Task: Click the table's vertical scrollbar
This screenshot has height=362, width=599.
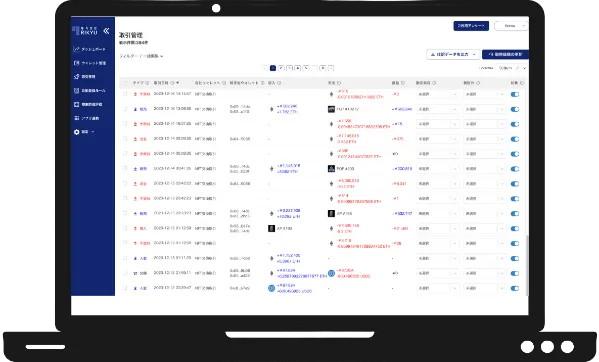Action: pos(527,265)
